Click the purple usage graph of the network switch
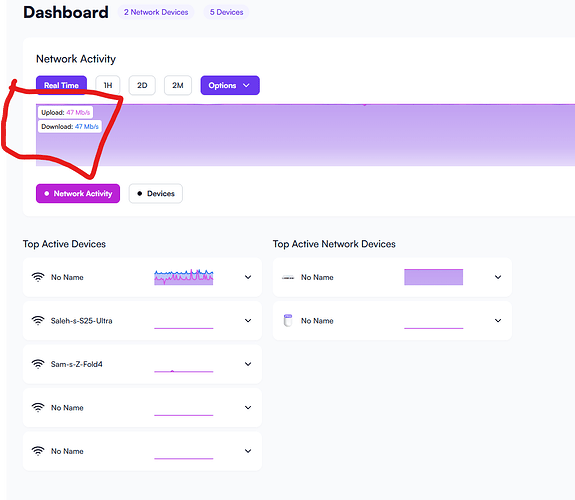This screenshot has height=500, width=575. click(x=433, y=277)
